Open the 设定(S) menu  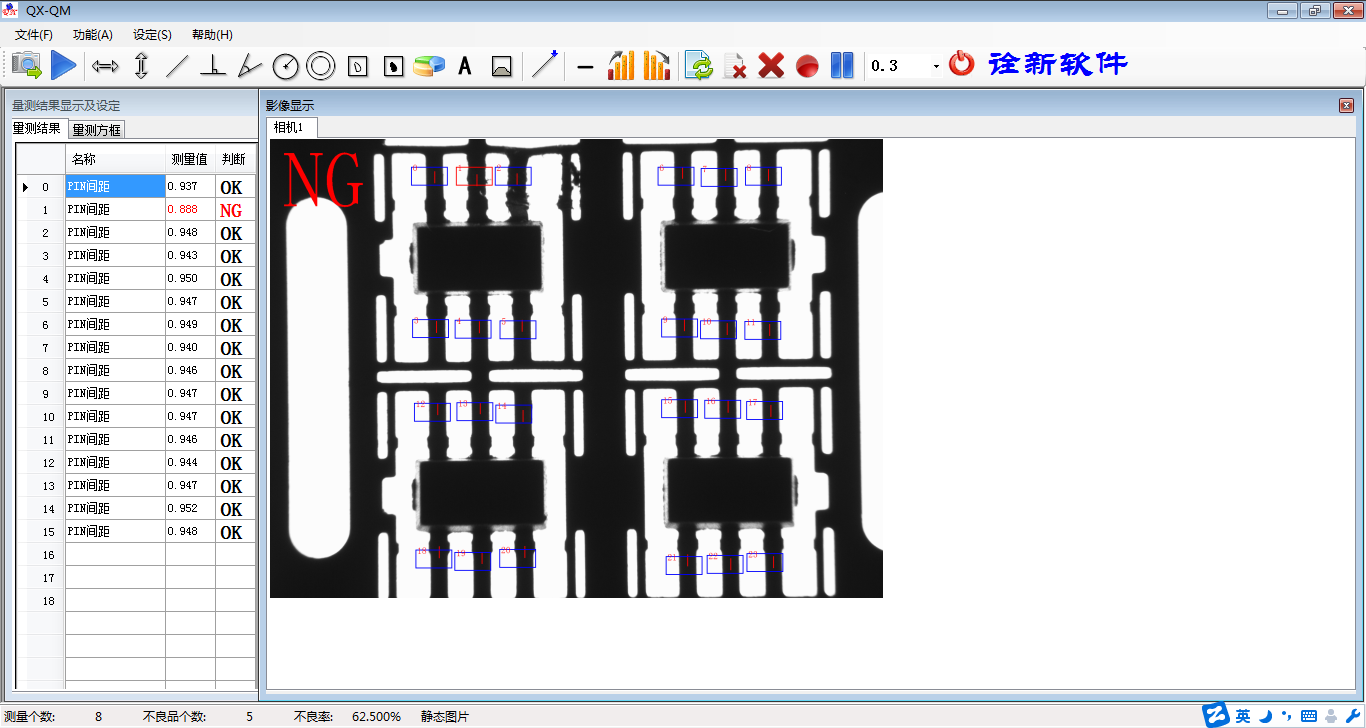(x=152, y=35)
